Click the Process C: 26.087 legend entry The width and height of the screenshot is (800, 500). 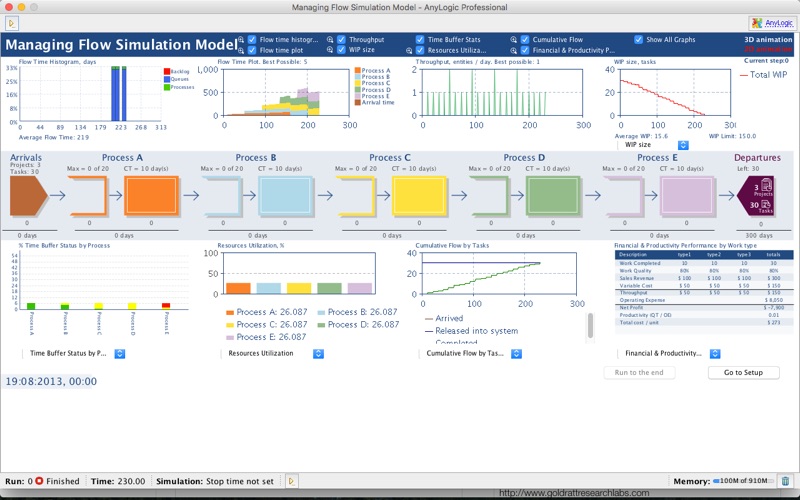click(266, 324)
